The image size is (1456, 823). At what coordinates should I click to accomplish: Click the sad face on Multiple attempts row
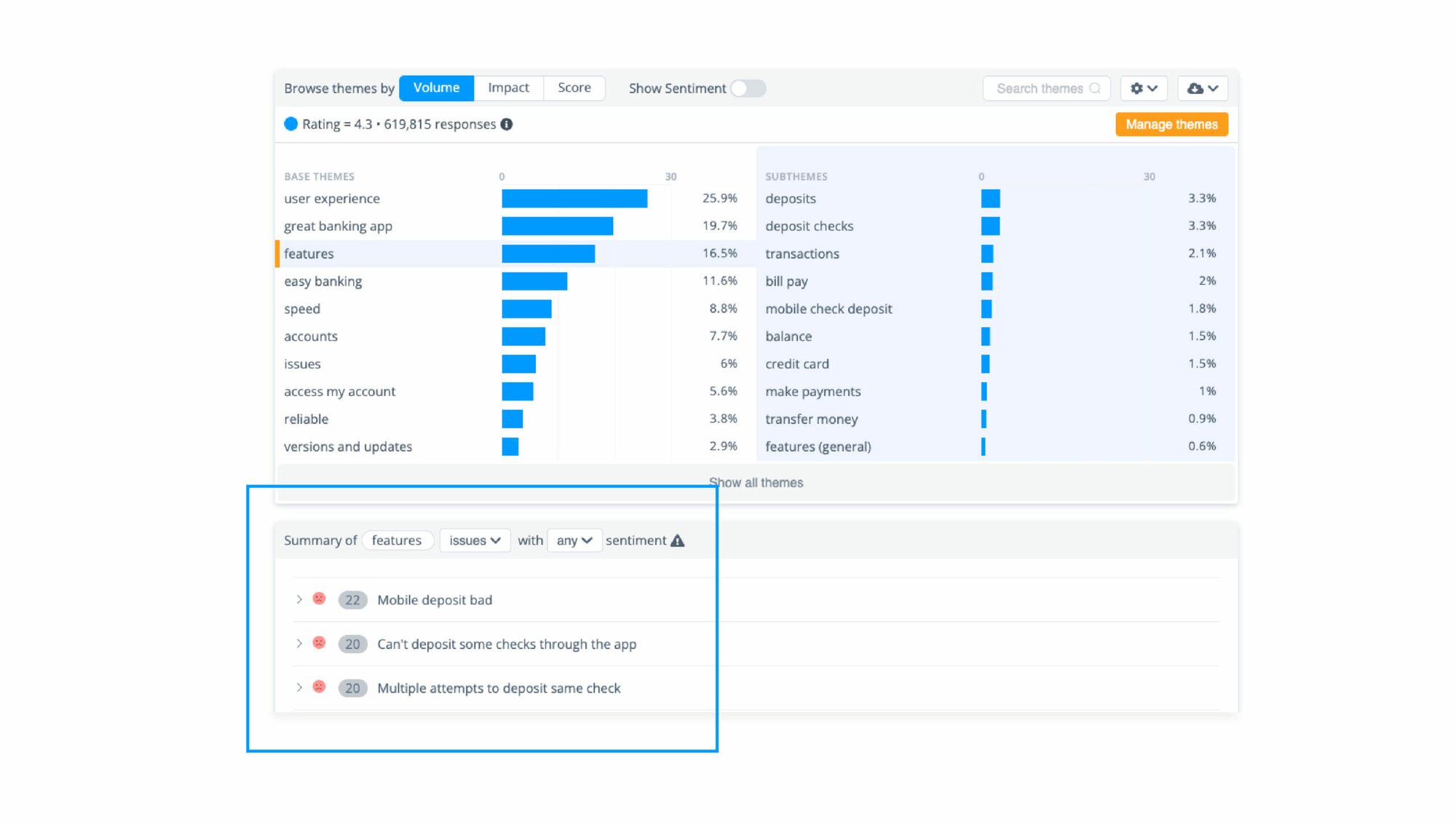pos(319,687)
